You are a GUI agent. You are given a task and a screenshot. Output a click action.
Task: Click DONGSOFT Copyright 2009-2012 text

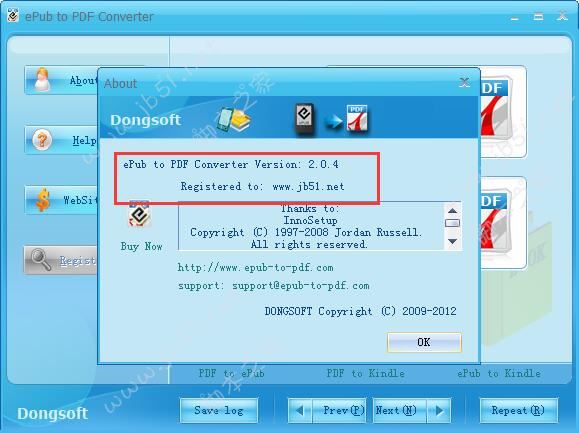[360, 311]
